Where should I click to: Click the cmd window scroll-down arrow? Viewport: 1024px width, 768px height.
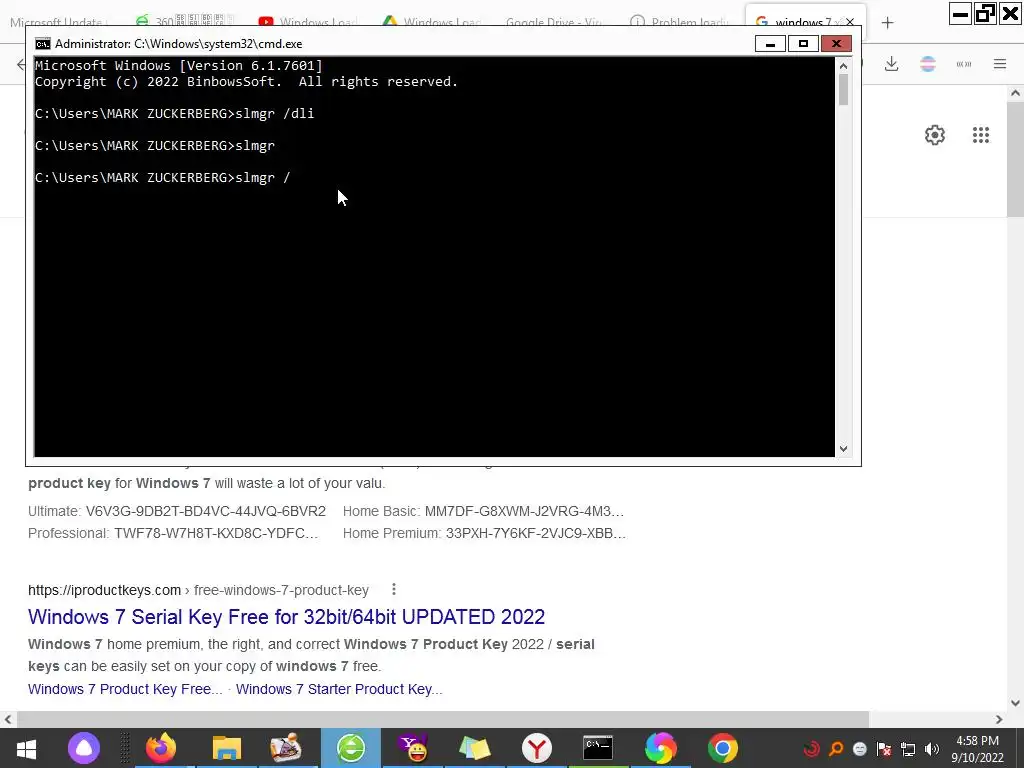(843, 449)
